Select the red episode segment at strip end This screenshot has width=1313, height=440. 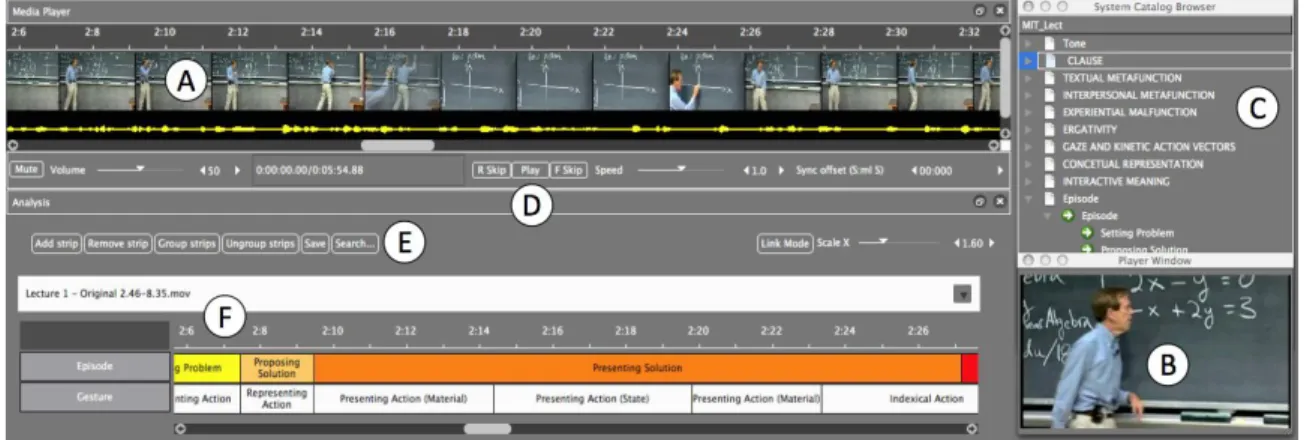(969, 367)
